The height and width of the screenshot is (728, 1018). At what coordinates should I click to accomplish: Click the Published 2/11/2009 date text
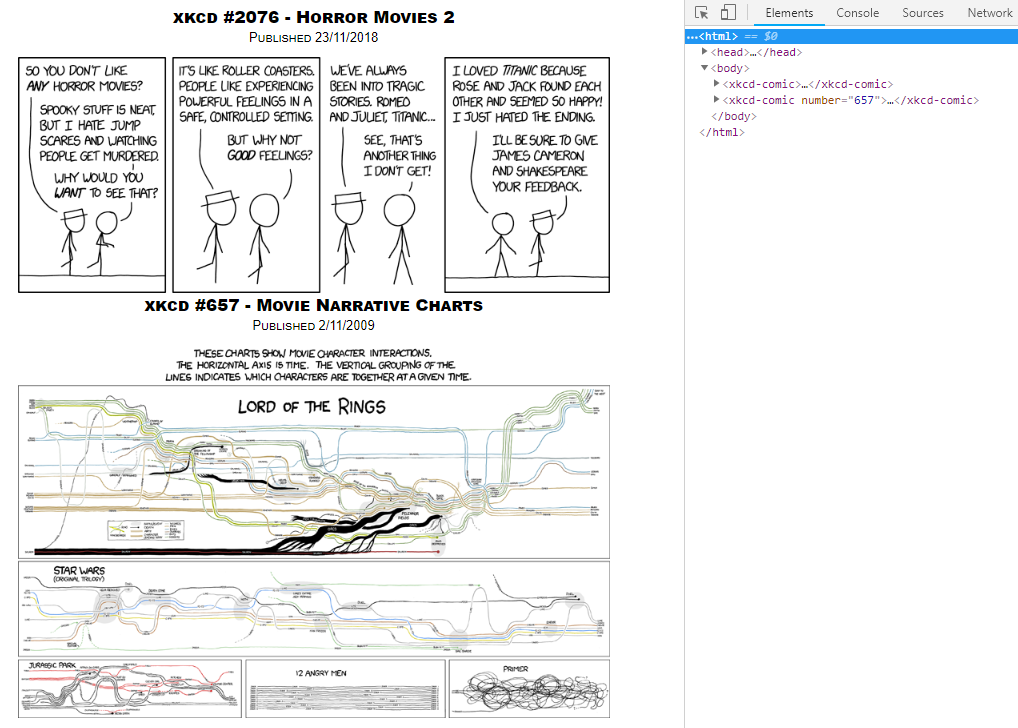pyautogui.click(x=314, y=325)
